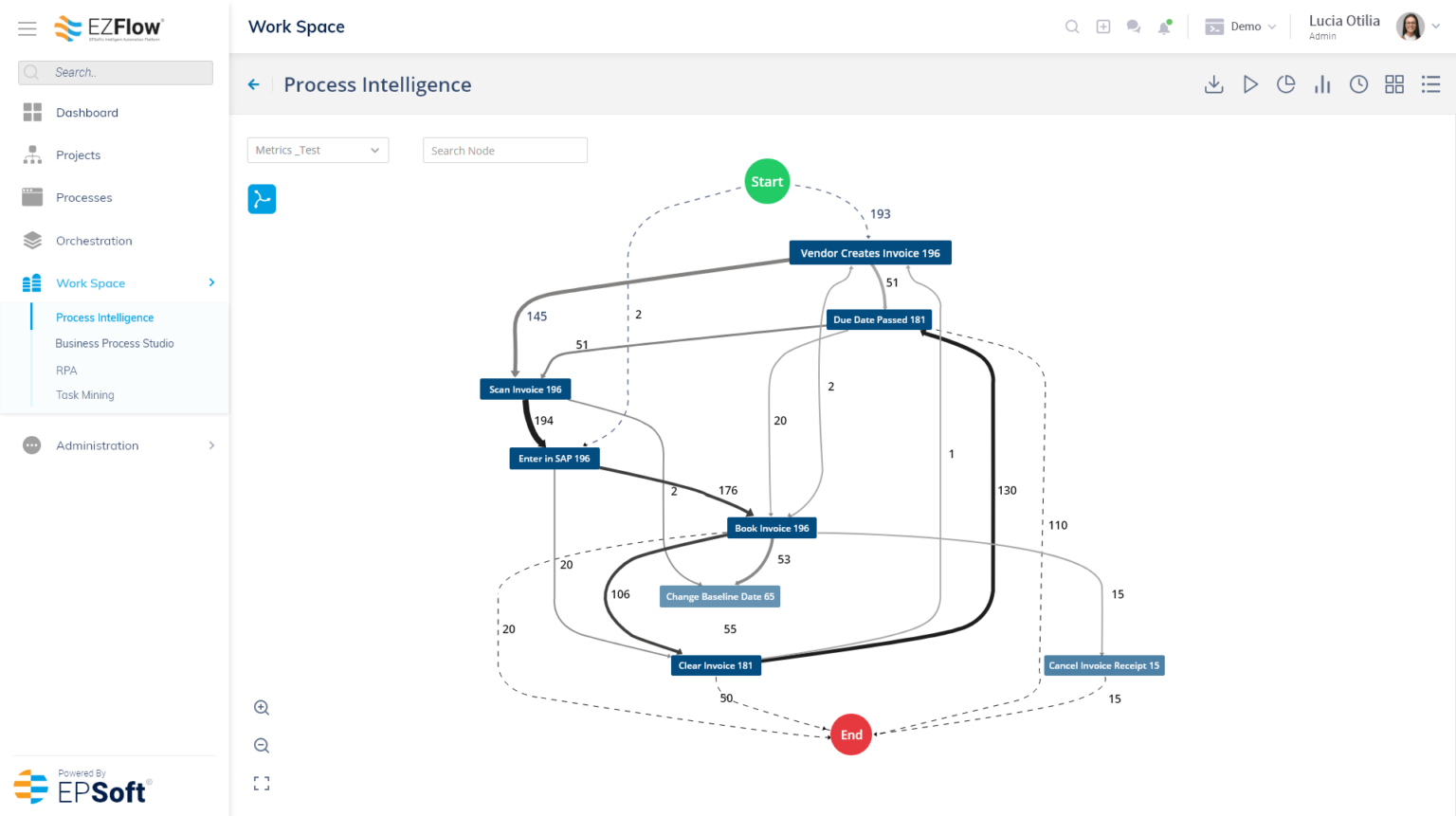Switch to Business Process Studio
This screenshot has width=1456, height=816.
114,343
